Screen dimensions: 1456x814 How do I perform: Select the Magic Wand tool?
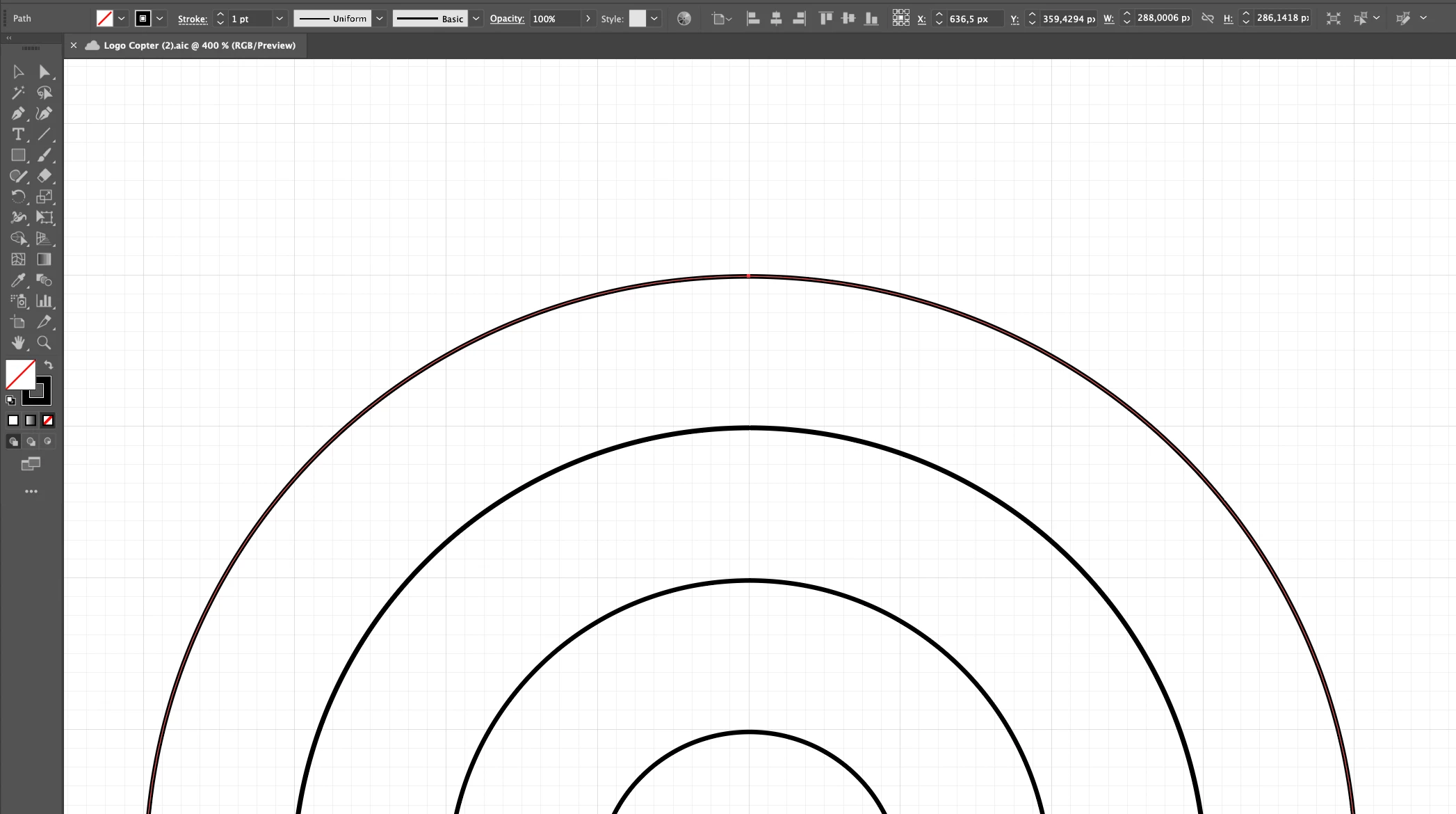(x=18, y=93)
